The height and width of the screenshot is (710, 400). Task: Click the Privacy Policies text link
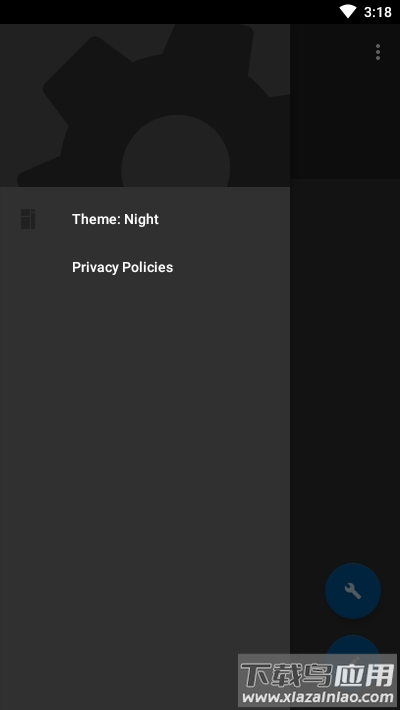[122, 267]
